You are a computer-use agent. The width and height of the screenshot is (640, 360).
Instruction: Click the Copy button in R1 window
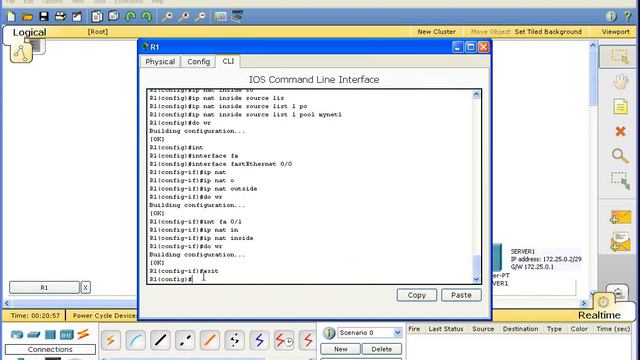click(417, 295)
